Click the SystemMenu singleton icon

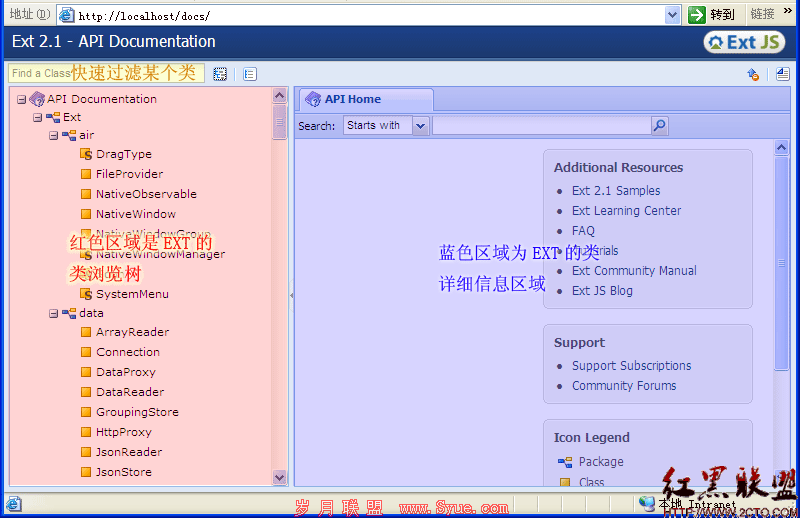(x=86, y=294)
